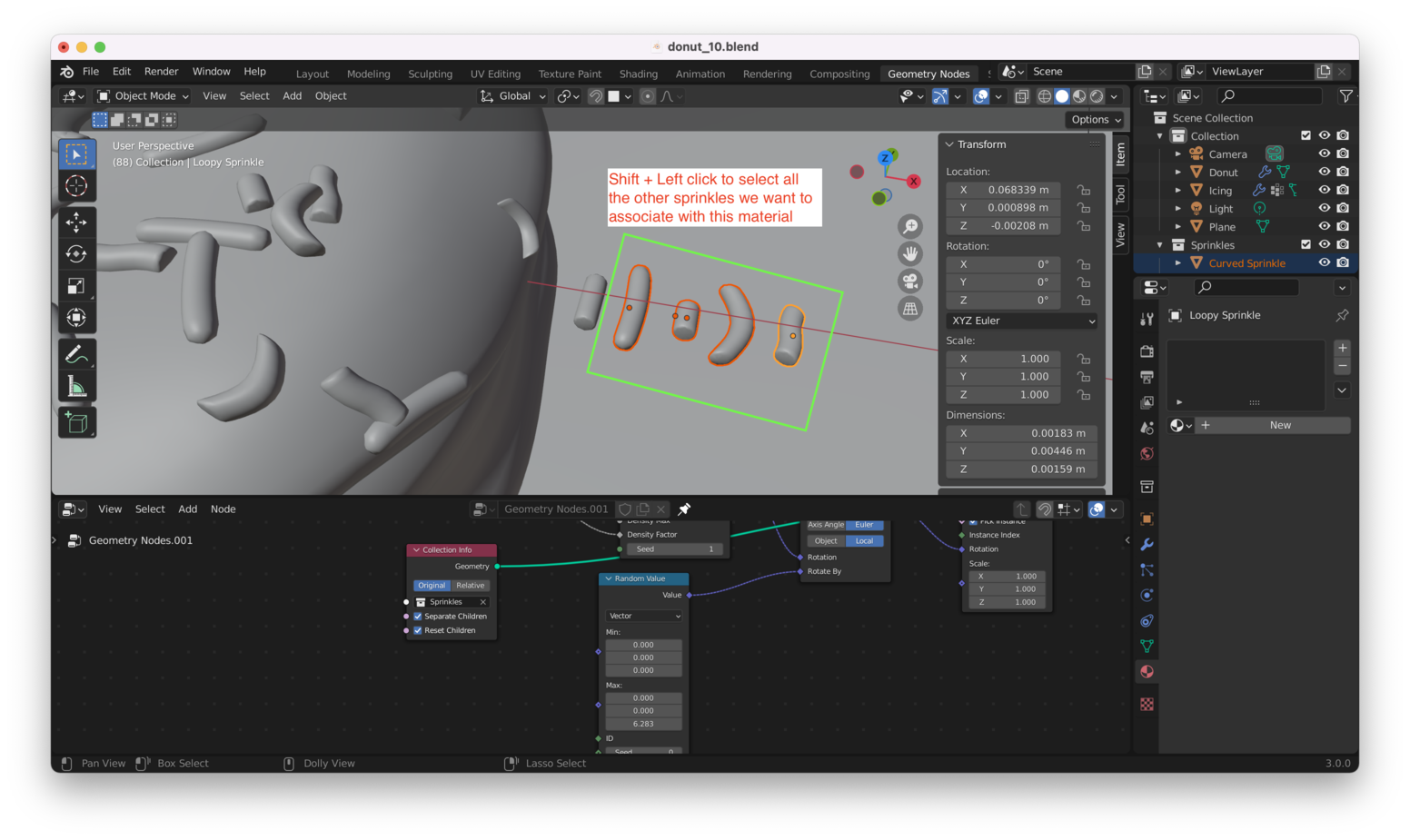Click the 3D Cursor tool

[76, 186]
